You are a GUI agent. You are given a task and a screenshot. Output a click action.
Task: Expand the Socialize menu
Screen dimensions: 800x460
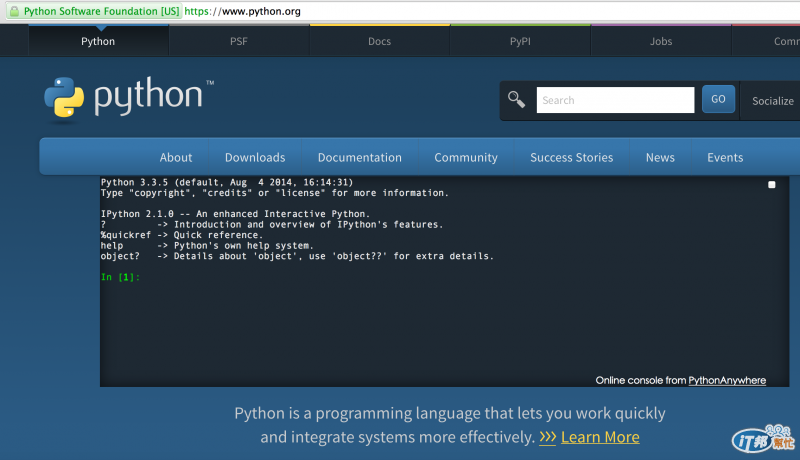[x=772, y=101]
